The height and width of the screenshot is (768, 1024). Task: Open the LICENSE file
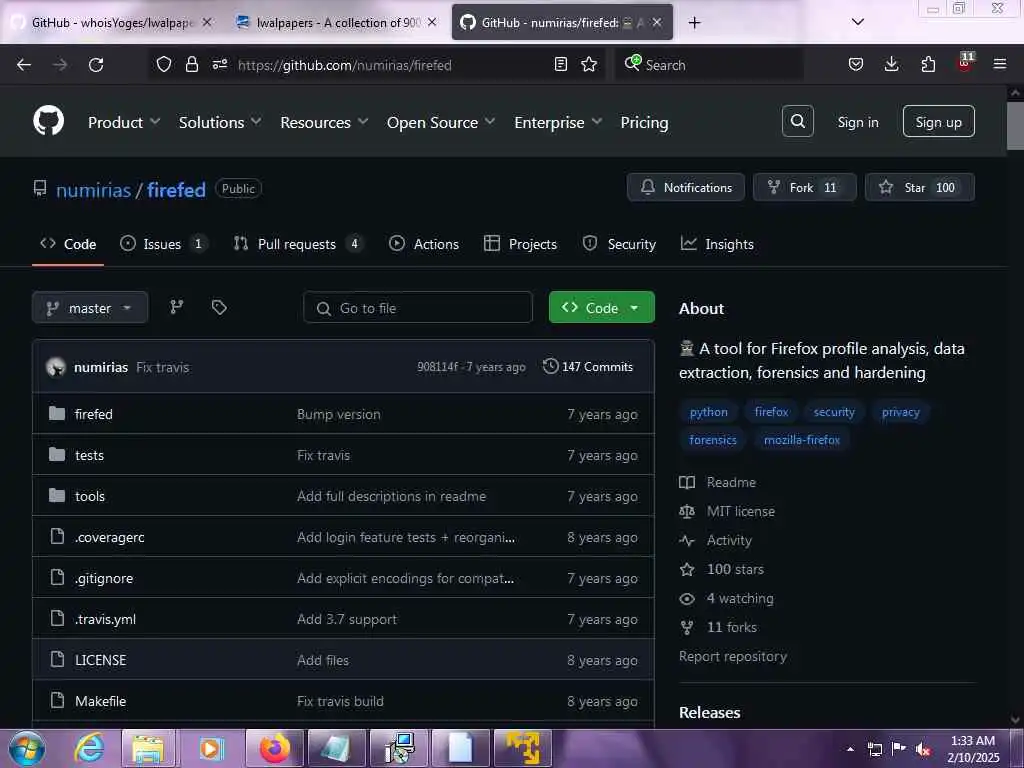tap(101, 660)
